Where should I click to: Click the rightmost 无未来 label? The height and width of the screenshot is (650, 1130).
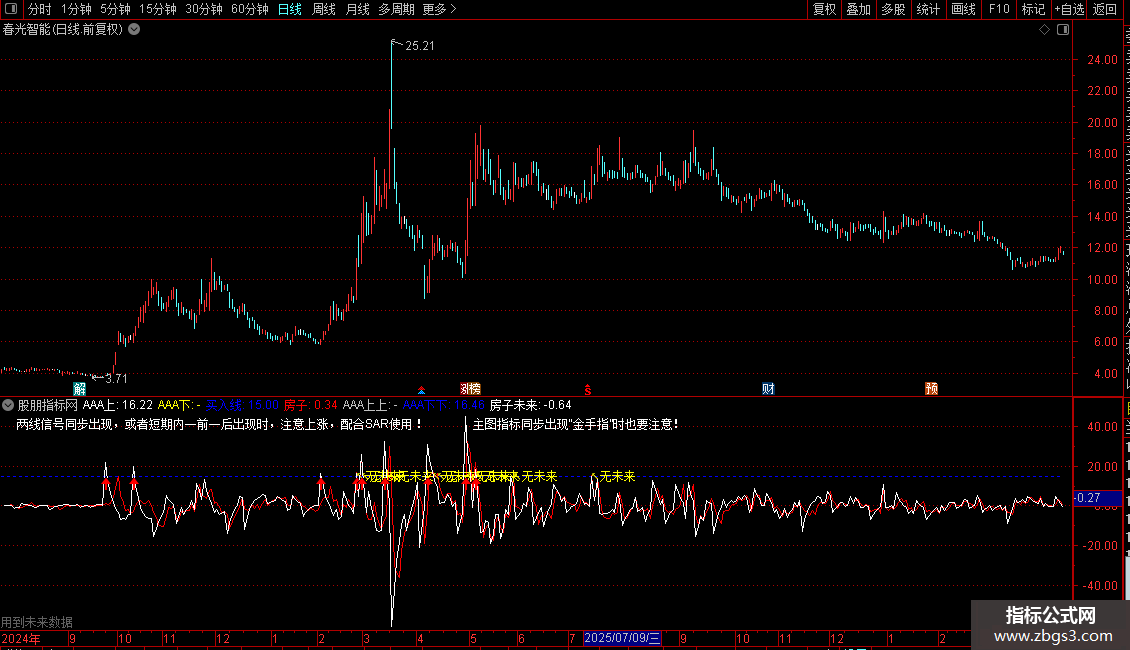(618, 476)
